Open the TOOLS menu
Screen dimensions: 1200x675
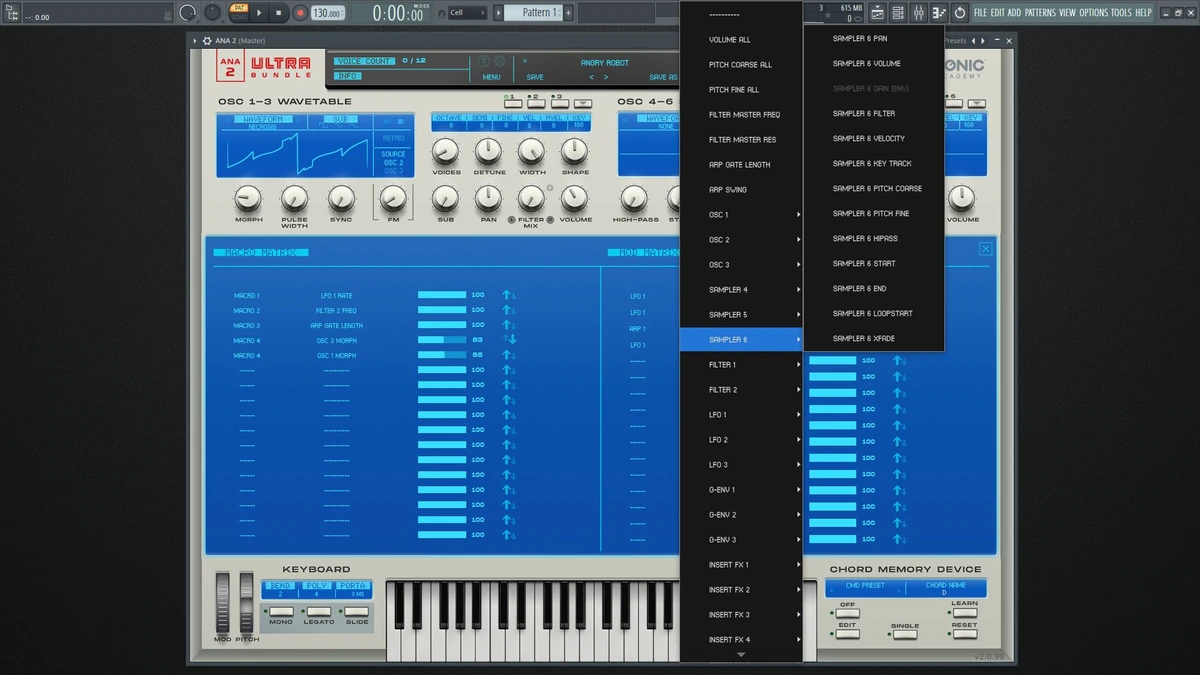[x=1121, y=13]
